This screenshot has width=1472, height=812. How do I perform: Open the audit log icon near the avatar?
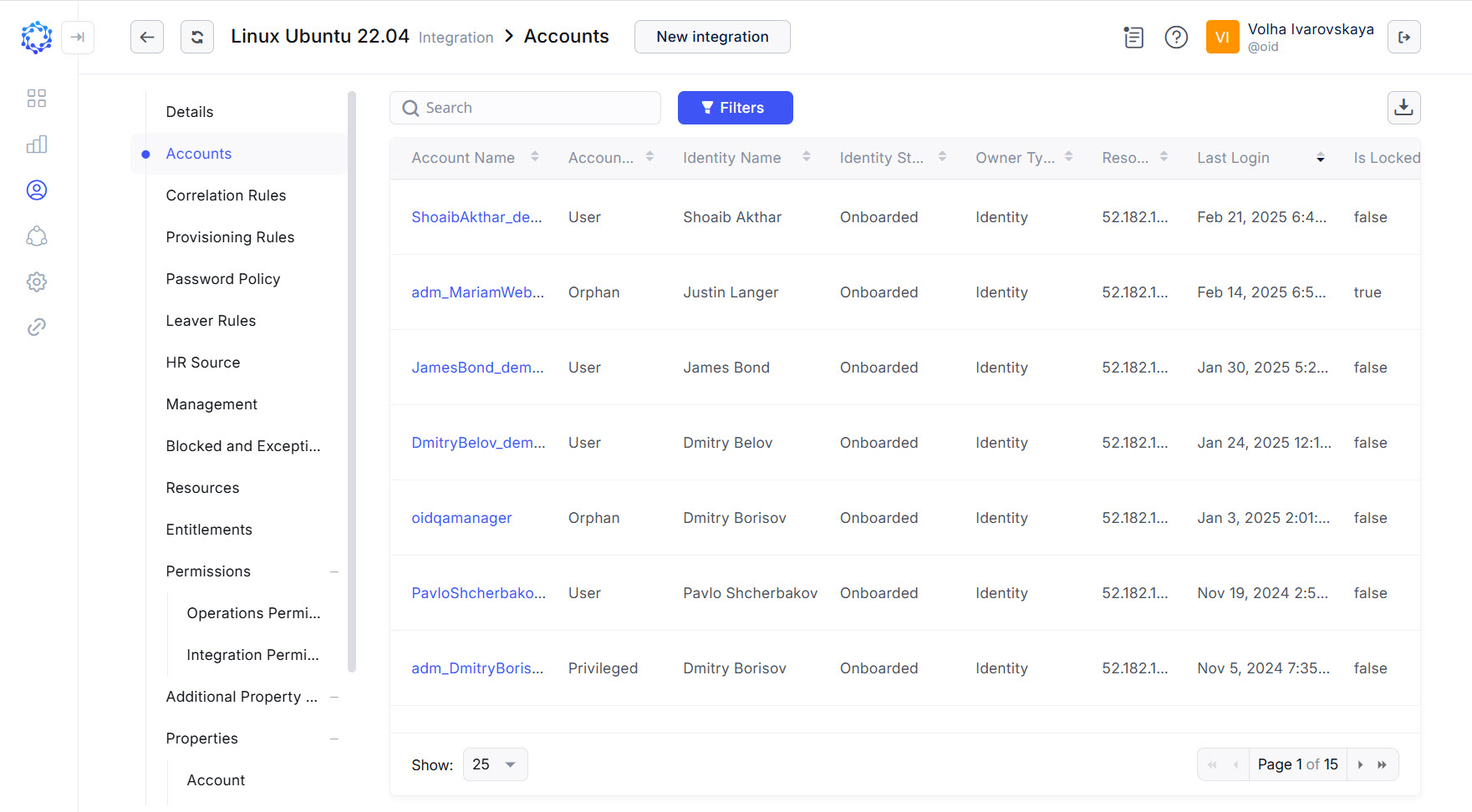pyautogui.click(x=1133, y=37)
